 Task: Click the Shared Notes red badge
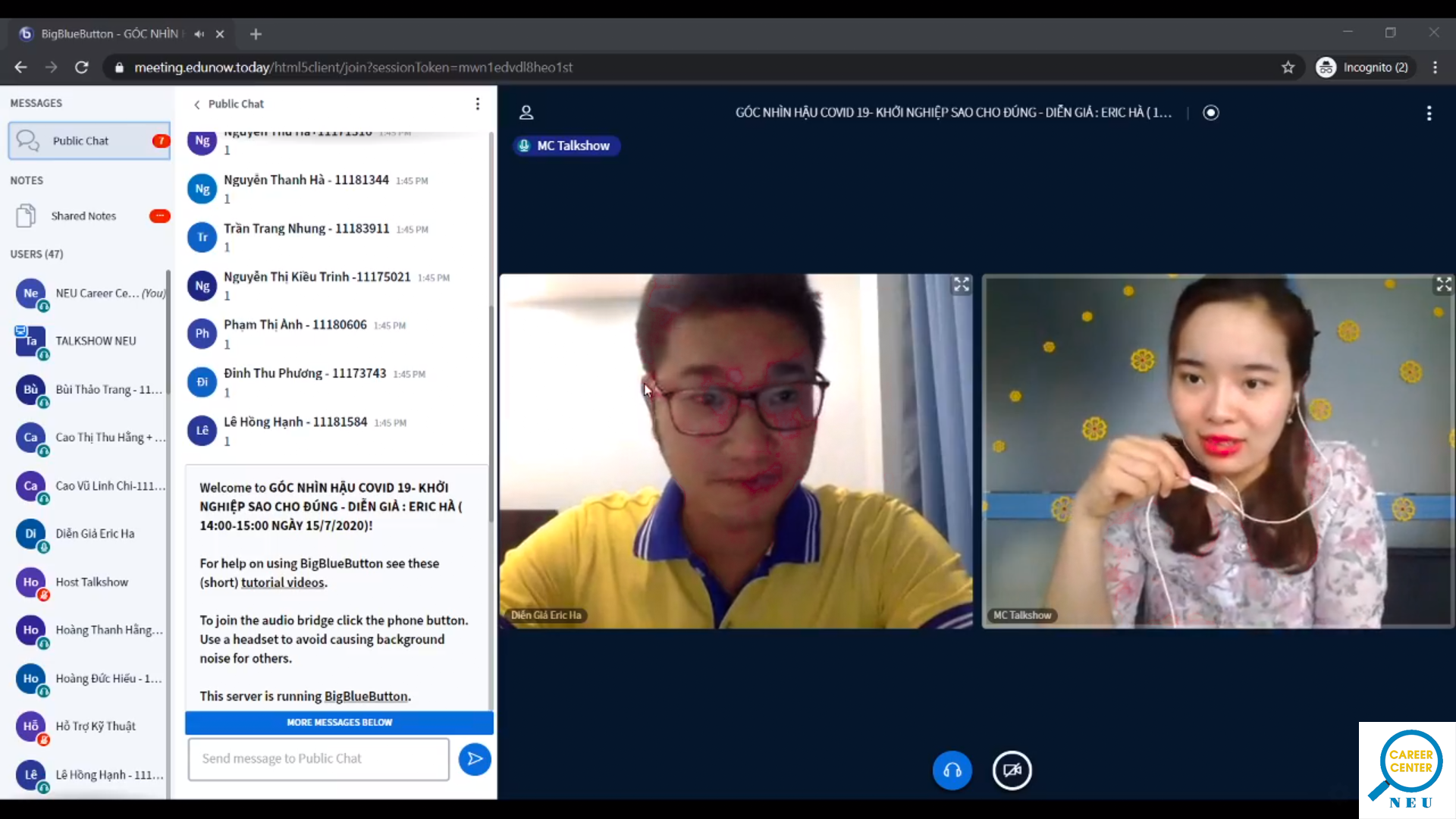coord(159,216)
